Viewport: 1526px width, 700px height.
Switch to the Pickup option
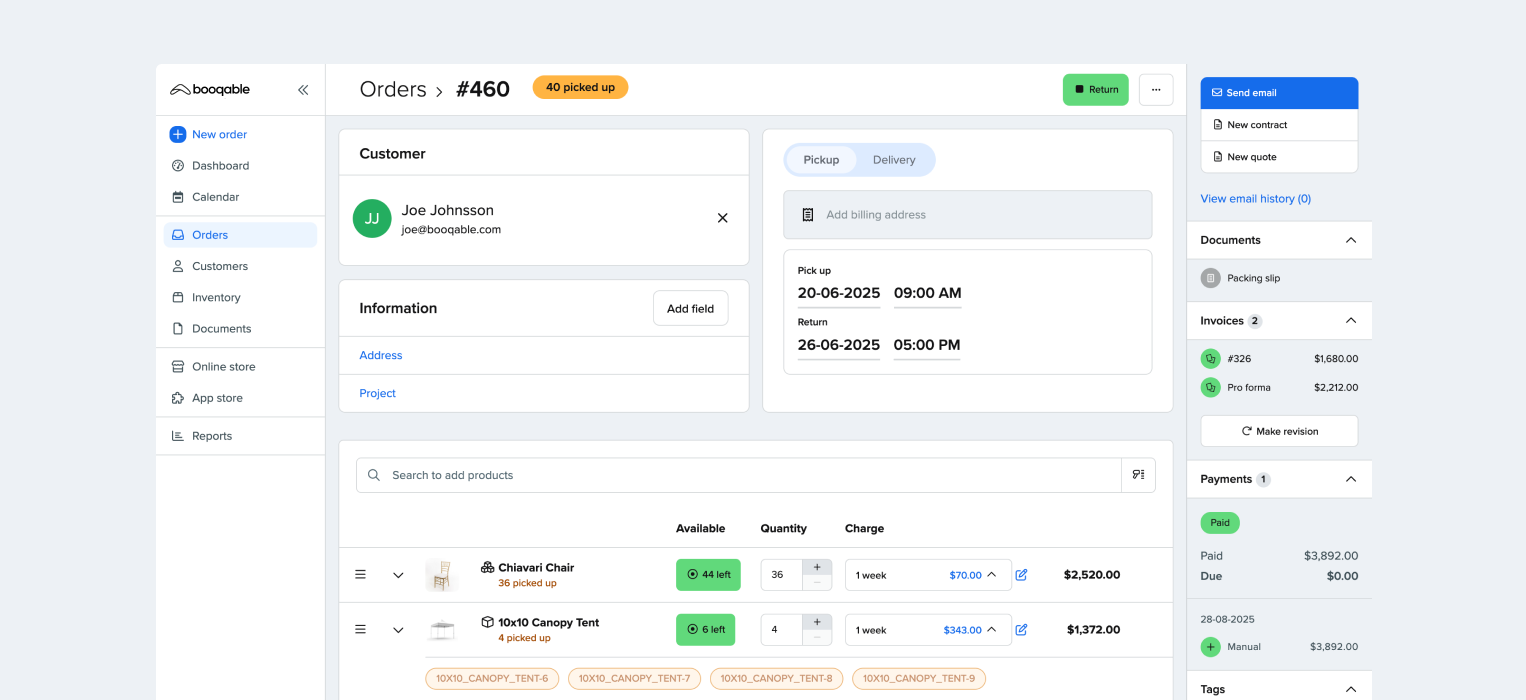coord(821,160)
